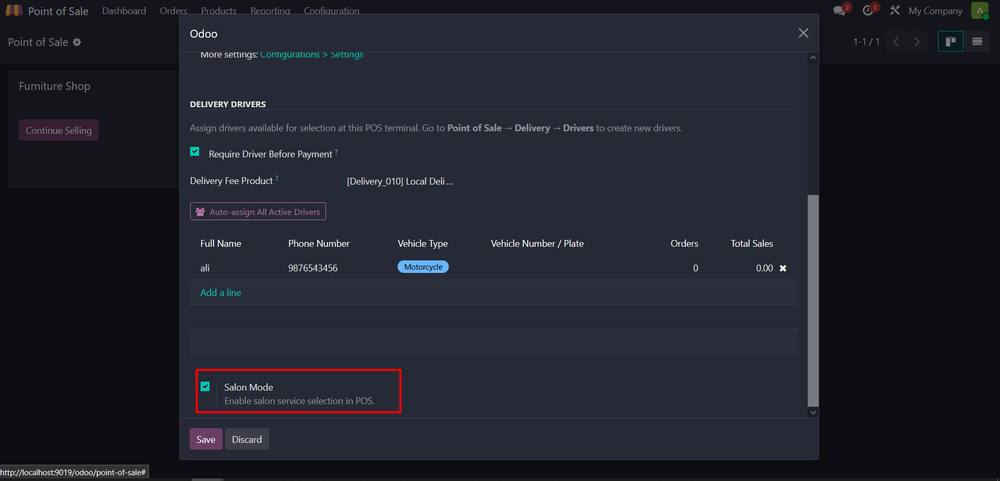The height and width of the screenshot is (481, 1000).
Task: Click the Point of Sale breadcrumb title
Action: tap(38, 42)
